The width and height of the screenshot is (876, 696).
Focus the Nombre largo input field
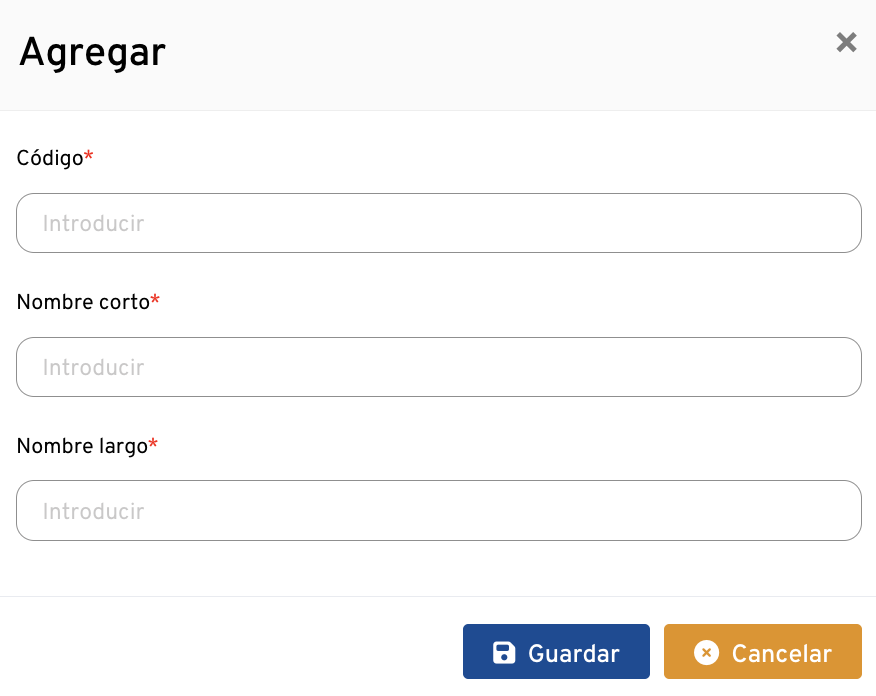438,511
